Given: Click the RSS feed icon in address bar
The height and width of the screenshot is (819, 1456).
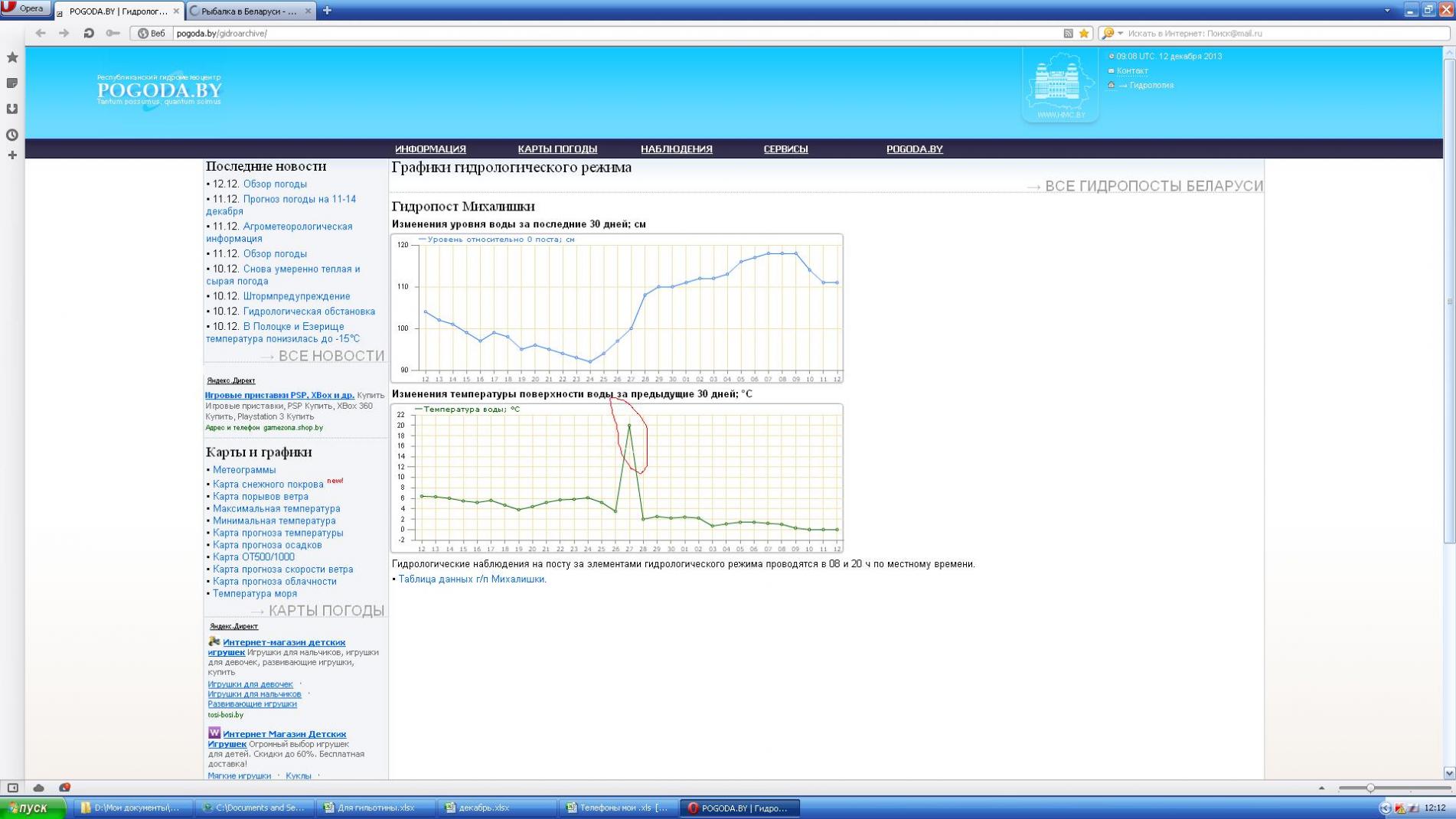Looking at the screenshot, I should pyautogui.click(x=1068, y=34).
